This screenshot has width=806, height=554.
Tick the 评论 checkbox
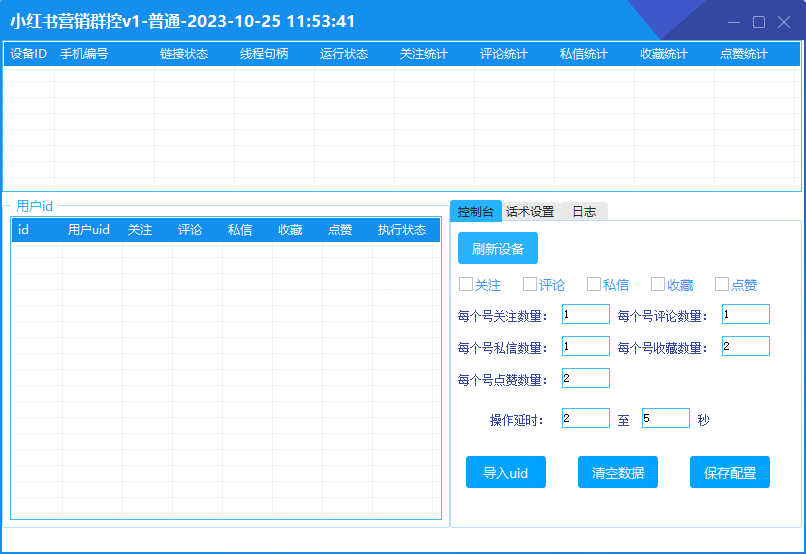pyautogui.click(x=530, y=285)
